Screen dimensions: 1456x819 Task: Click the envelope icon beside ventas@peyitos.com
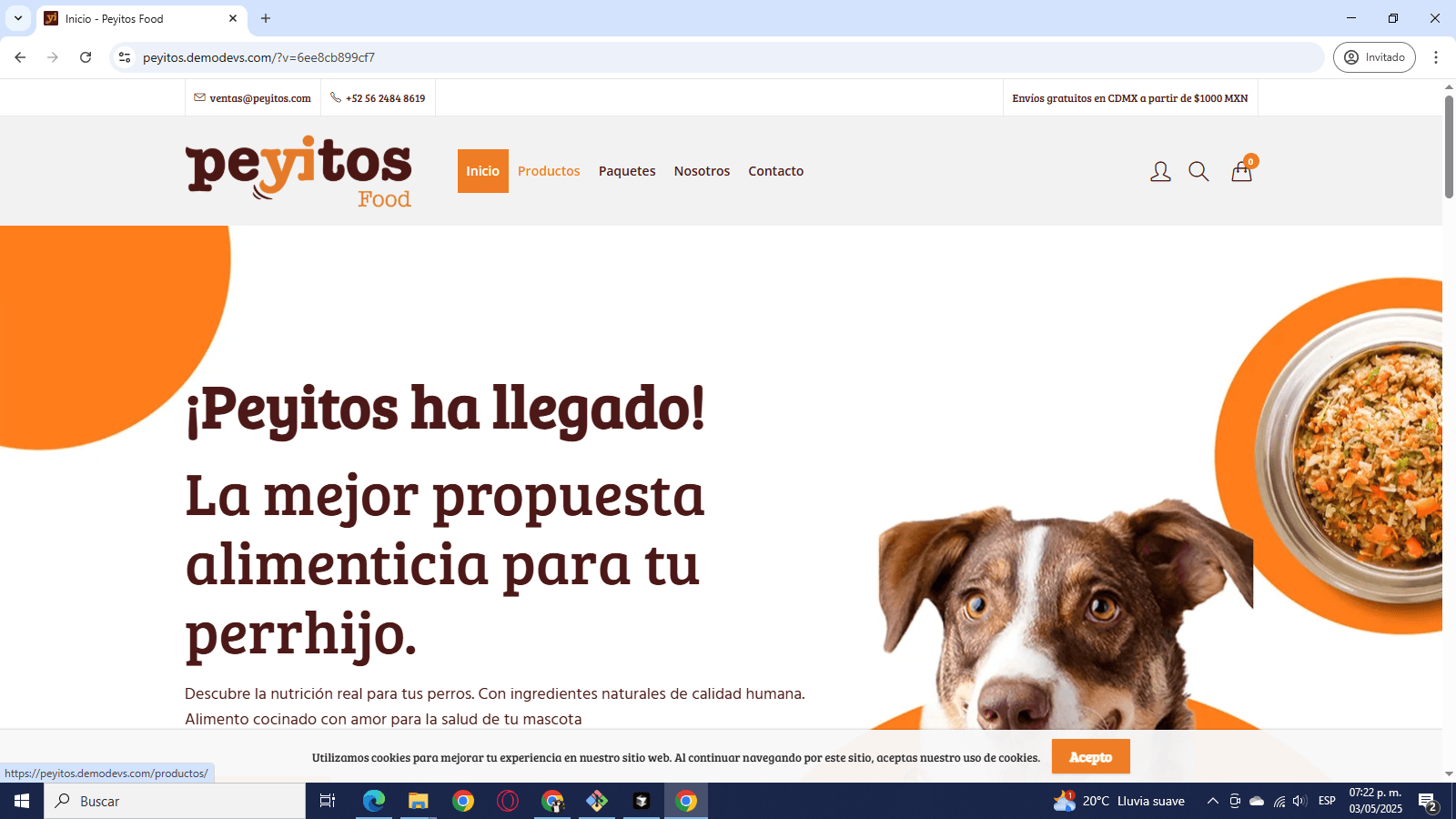click(198, 97)
